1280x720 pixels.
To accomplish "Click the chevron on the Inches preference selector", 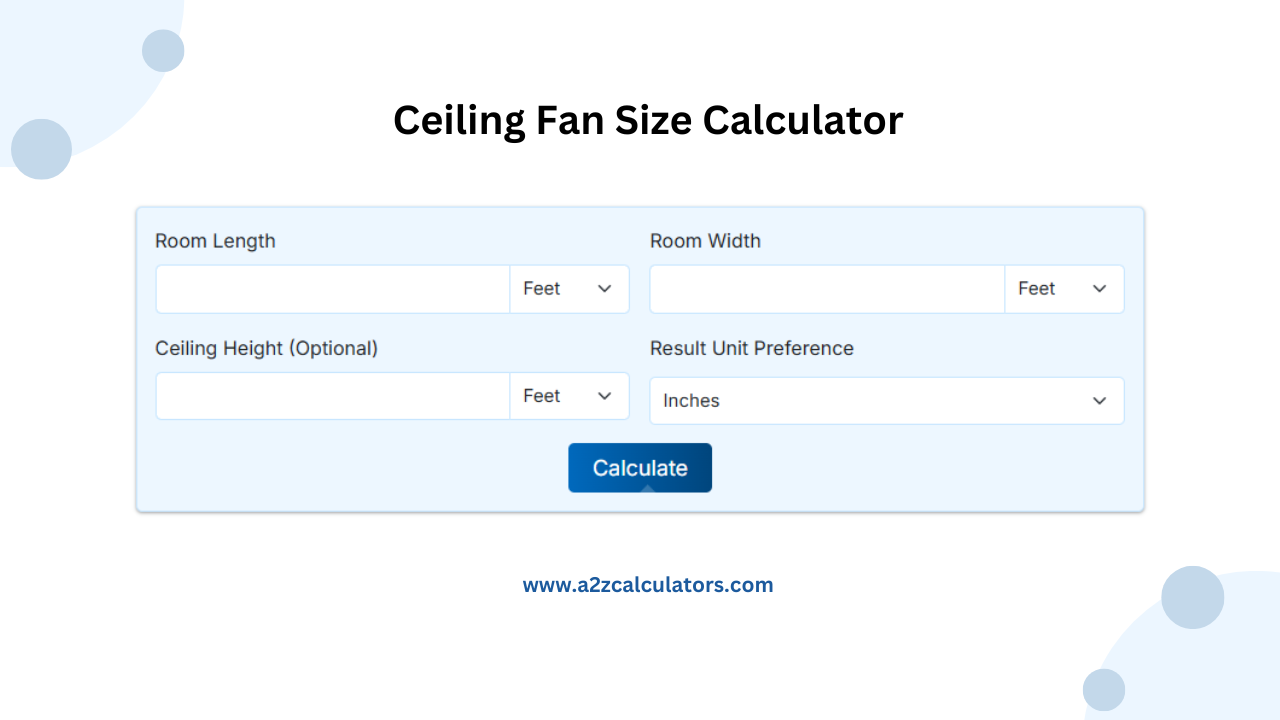I will [1099, 400].
